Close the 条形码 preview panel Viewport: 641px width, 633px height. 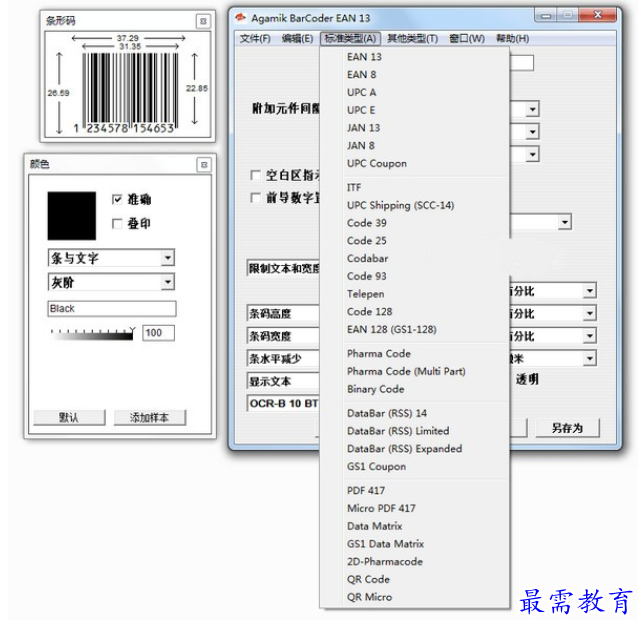pos(203,21)
